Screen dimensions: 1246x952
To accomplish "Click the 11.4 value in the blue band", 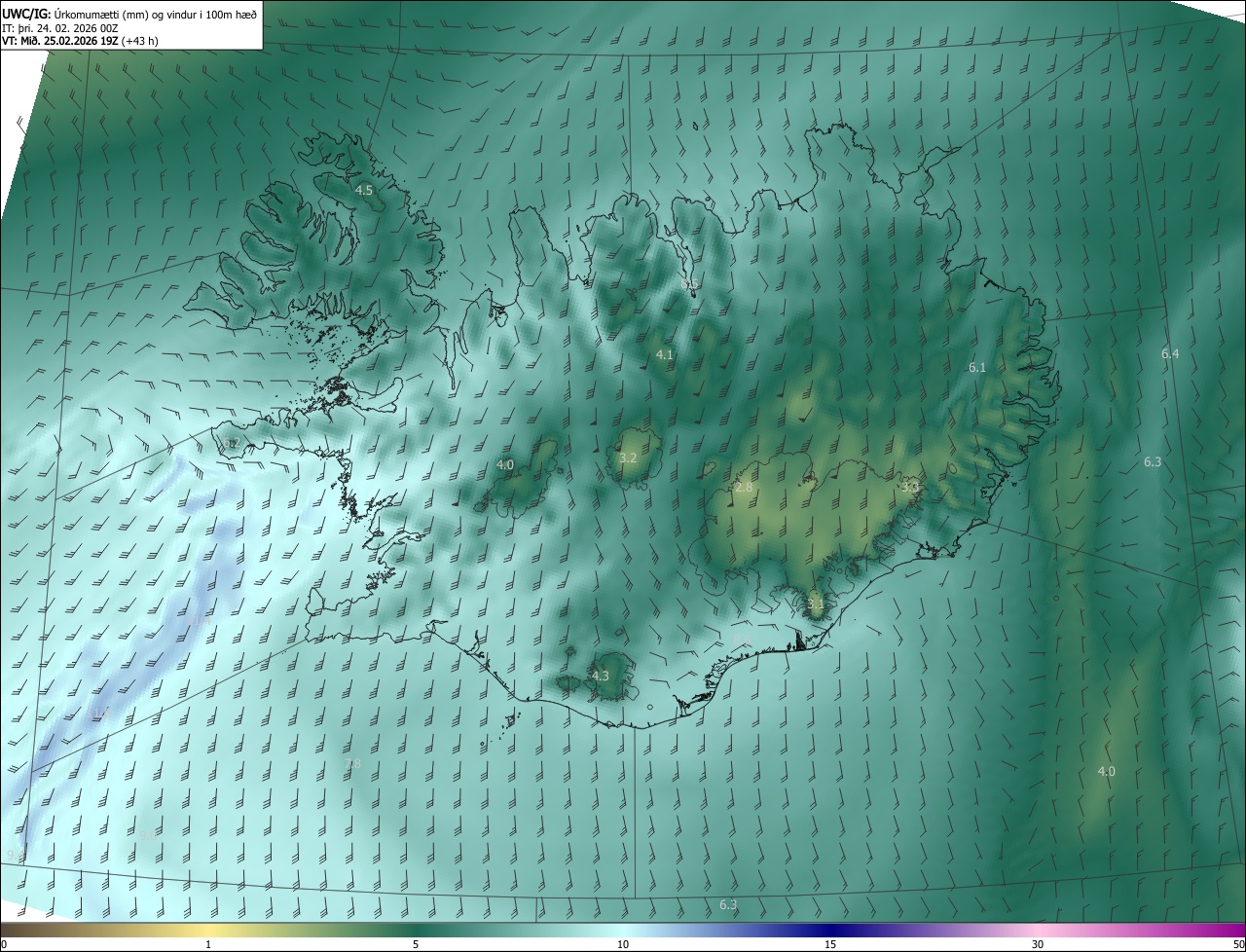I will click(200, 620).
